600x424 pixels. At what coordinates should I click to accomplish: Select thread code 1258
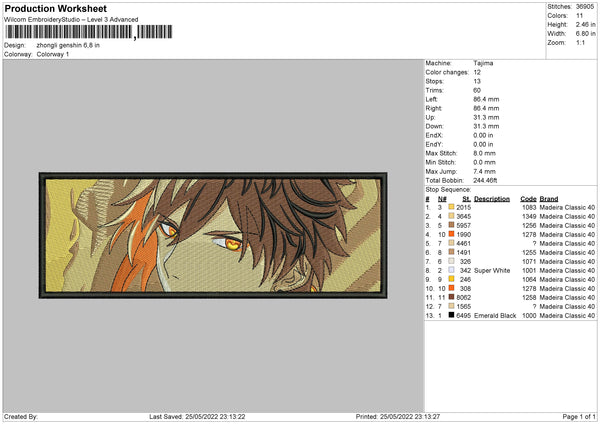[x=529, y=297]
